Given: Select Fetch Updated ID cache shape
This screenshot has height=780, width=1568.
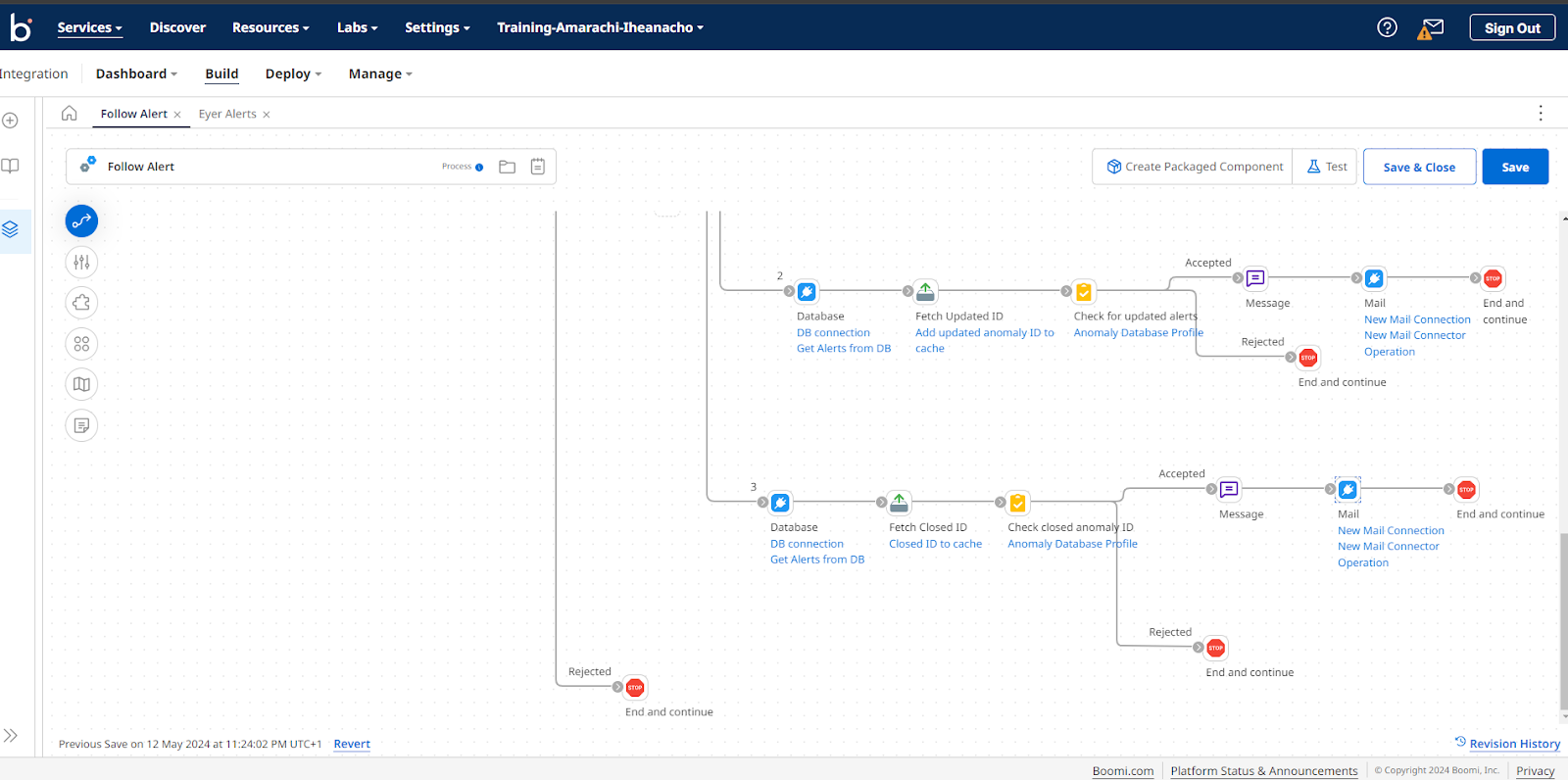Looking at the screenshot, I should pos(925,291).
